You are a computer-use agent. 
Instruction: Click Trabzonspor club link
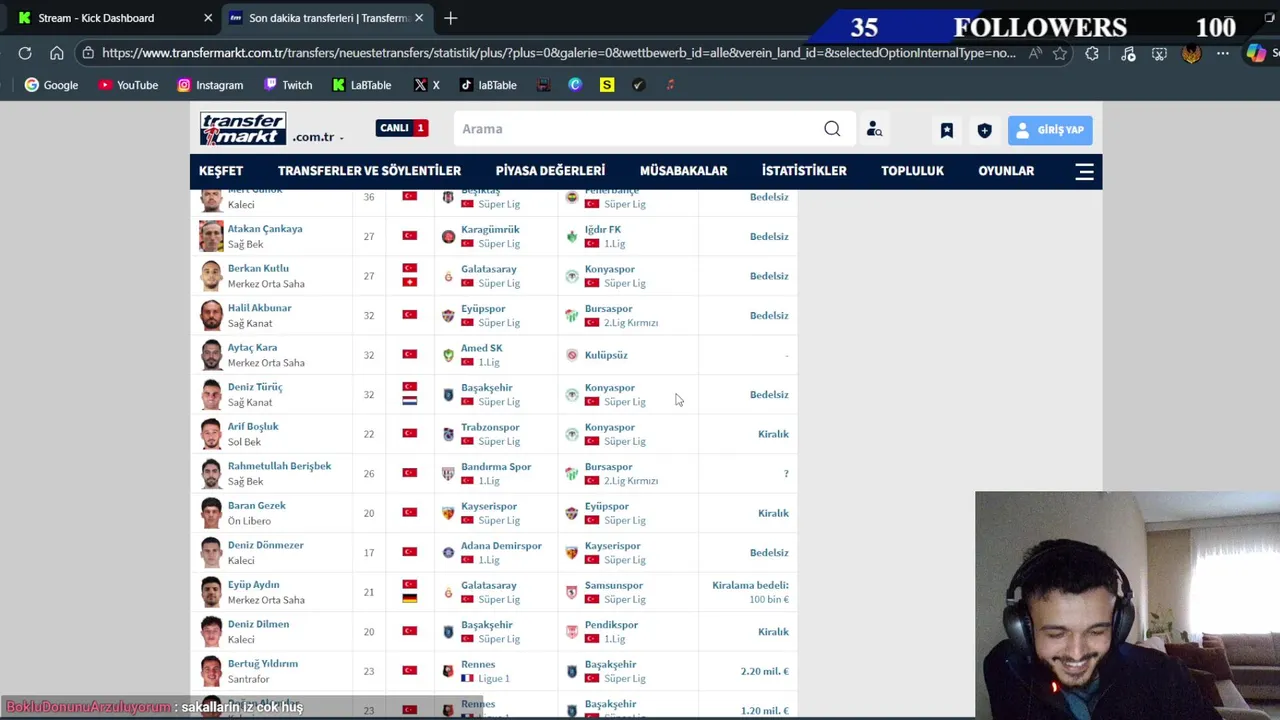point(490,427)
